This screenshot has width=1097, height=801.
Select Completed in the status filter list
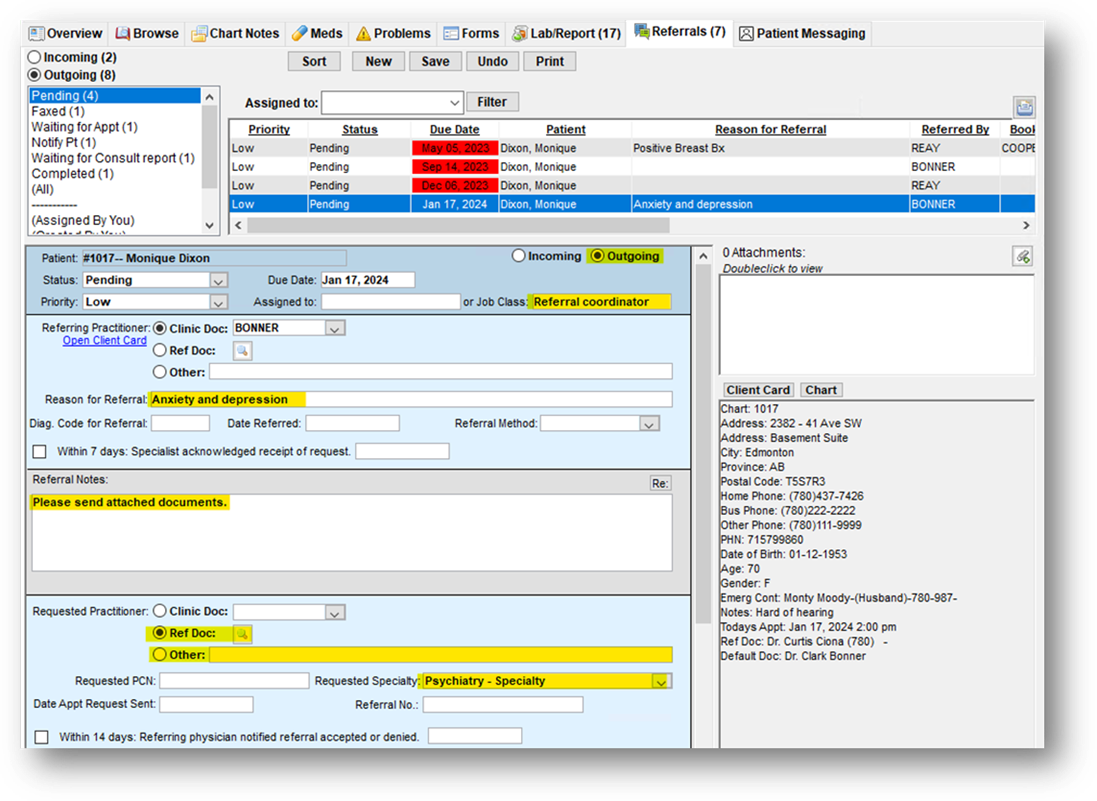point(71,173)
